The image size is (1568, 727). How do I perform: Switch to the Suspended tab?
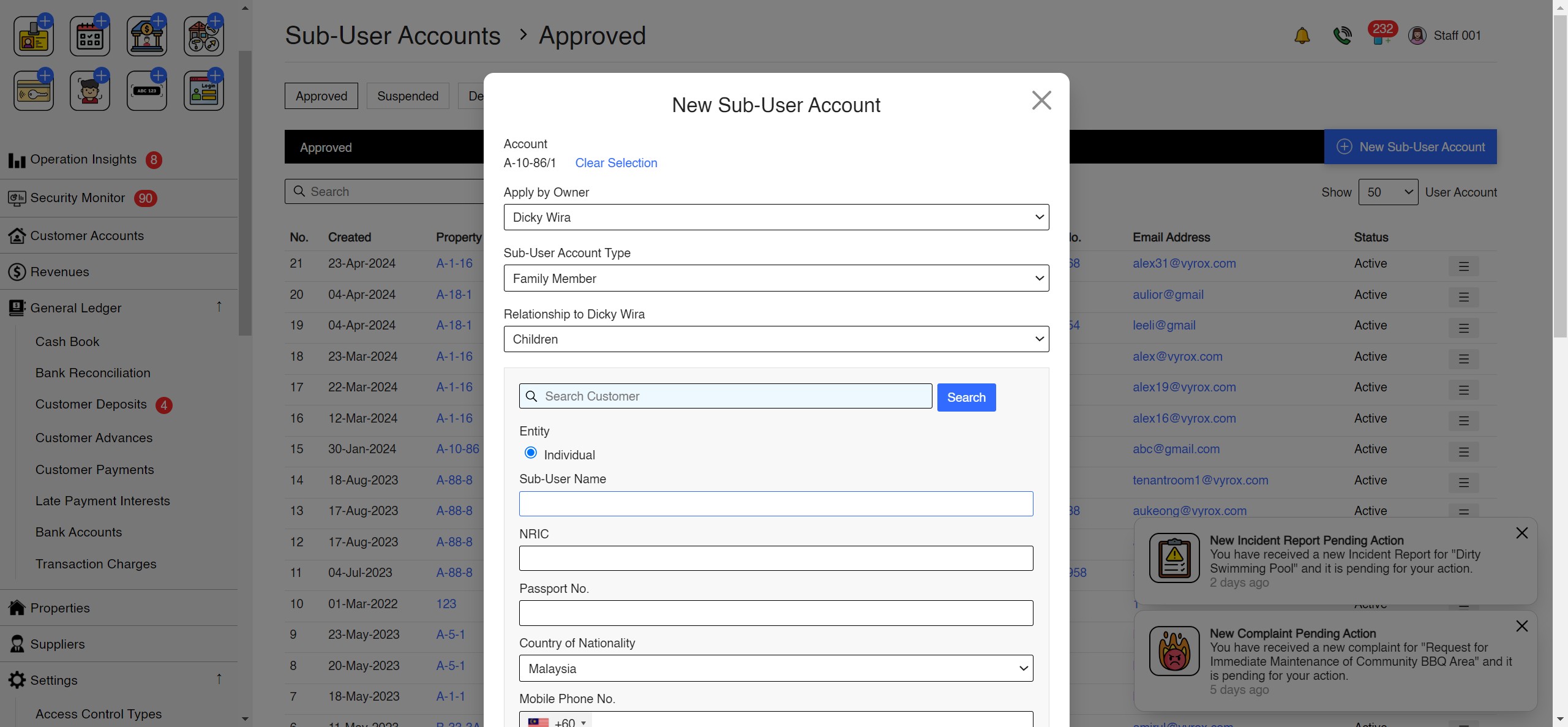(x=408, y=96)
